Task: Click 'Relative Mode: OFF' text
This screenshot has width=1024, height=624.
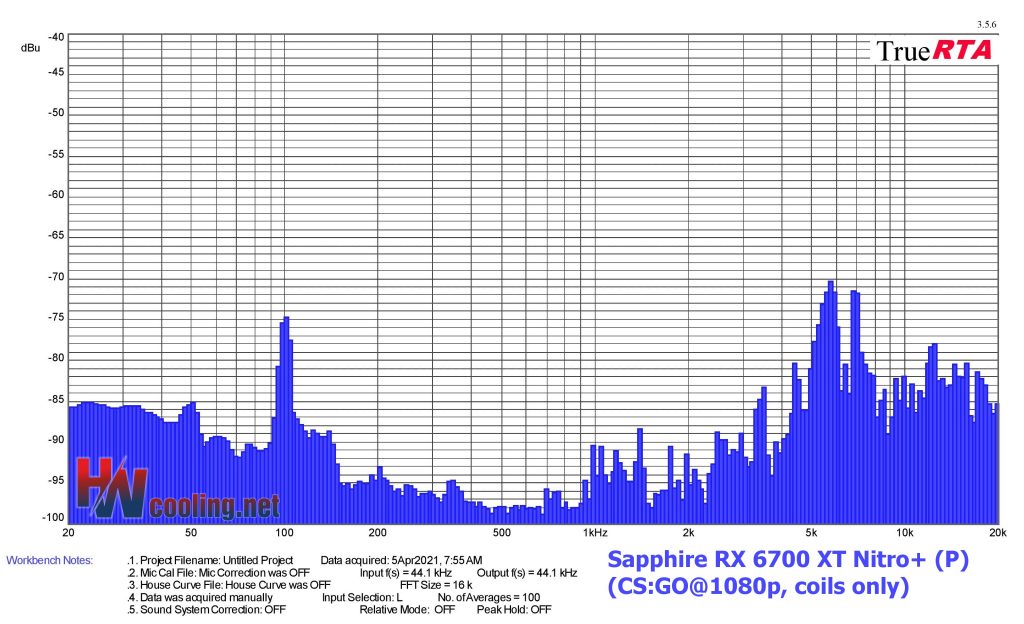Action: click(407, 610)
